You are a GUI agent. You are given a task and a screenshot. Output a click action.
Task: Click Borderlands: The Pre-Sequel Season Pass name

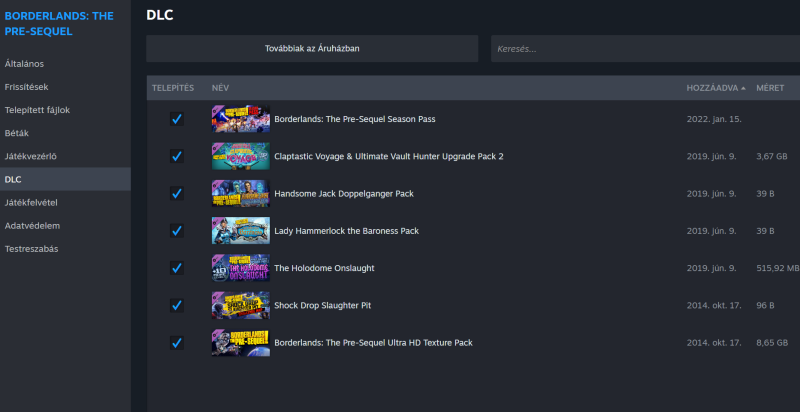355,119
